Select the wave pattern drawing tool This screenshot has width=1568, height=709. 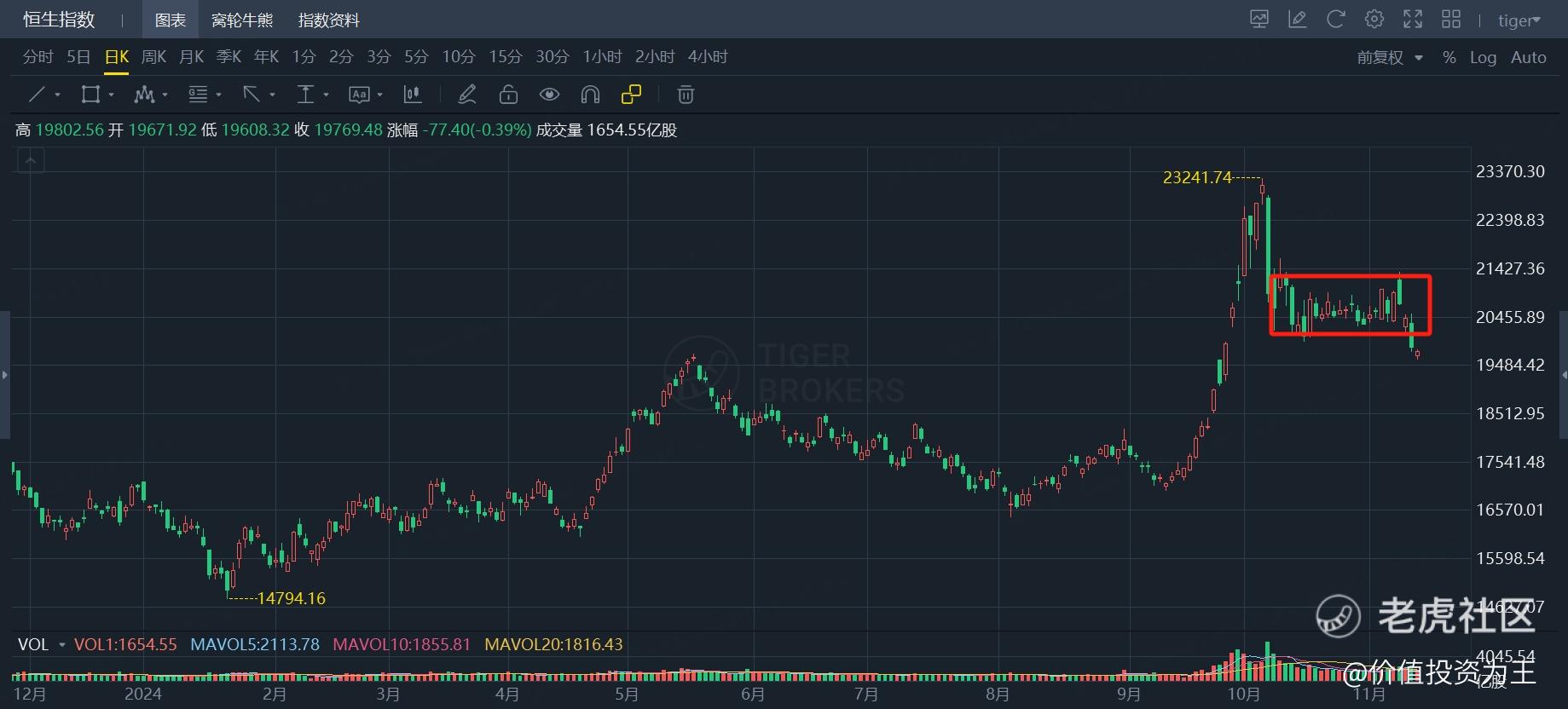[x=144, y=95]
